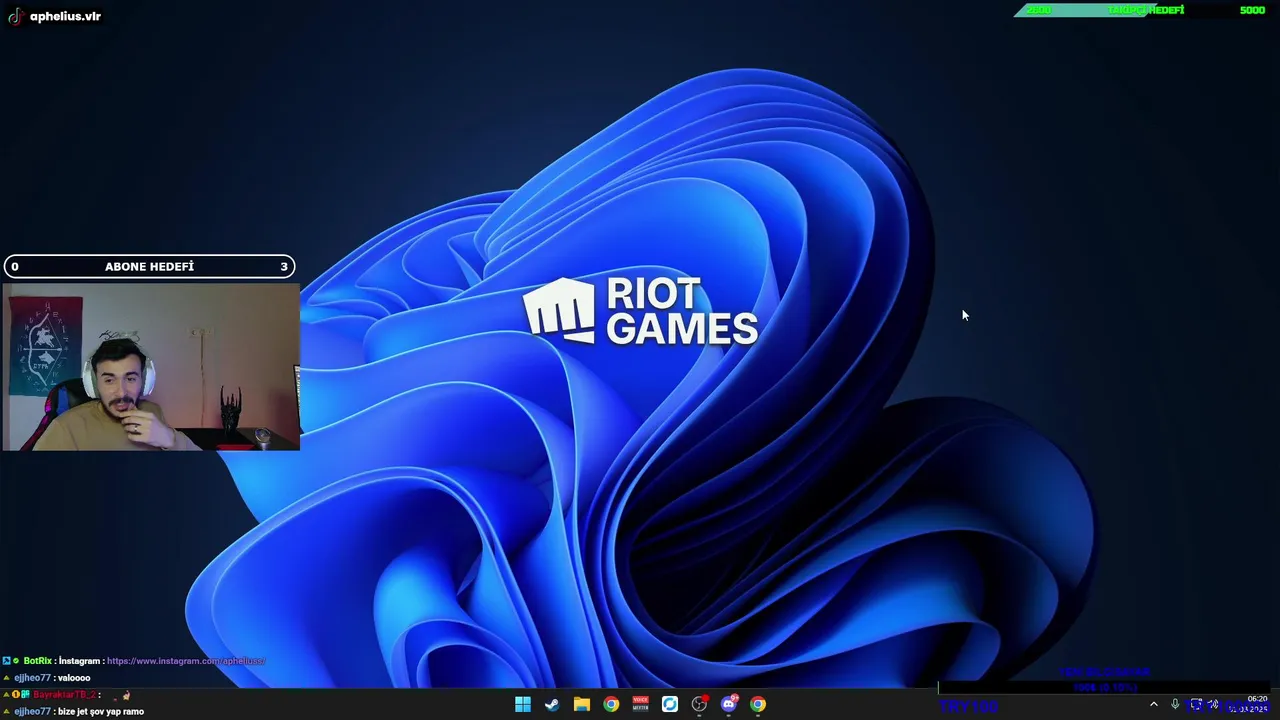Viewport: 1280px width, 720px height.
Task: Click the chat message "bize jet şov yap ramo"
Action: click(x=101, y=712)
